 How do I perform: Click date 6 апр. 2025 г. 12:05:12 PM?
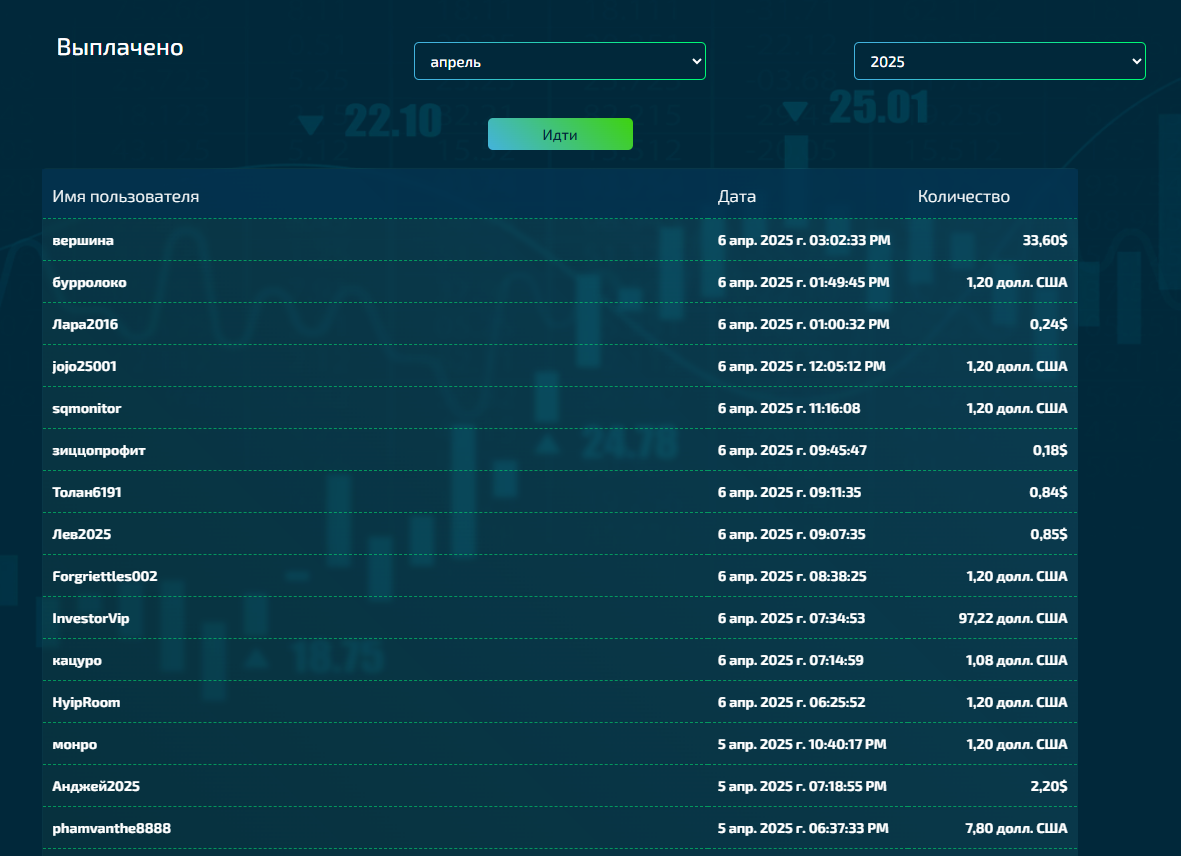[801, 367]
